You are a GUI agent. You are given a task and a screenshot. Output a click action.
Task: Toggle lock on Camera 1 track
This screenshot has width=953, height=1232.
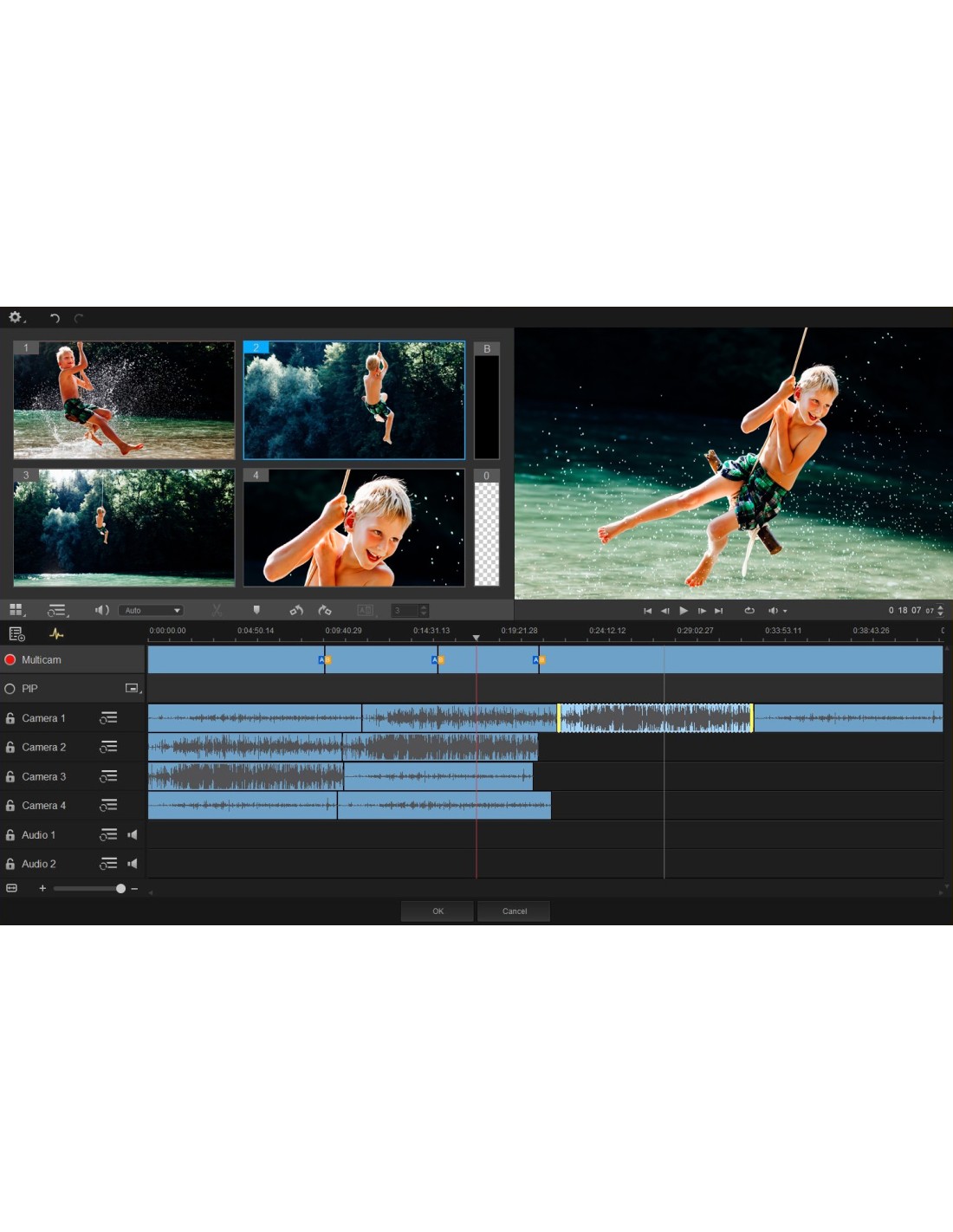(10, 718)
